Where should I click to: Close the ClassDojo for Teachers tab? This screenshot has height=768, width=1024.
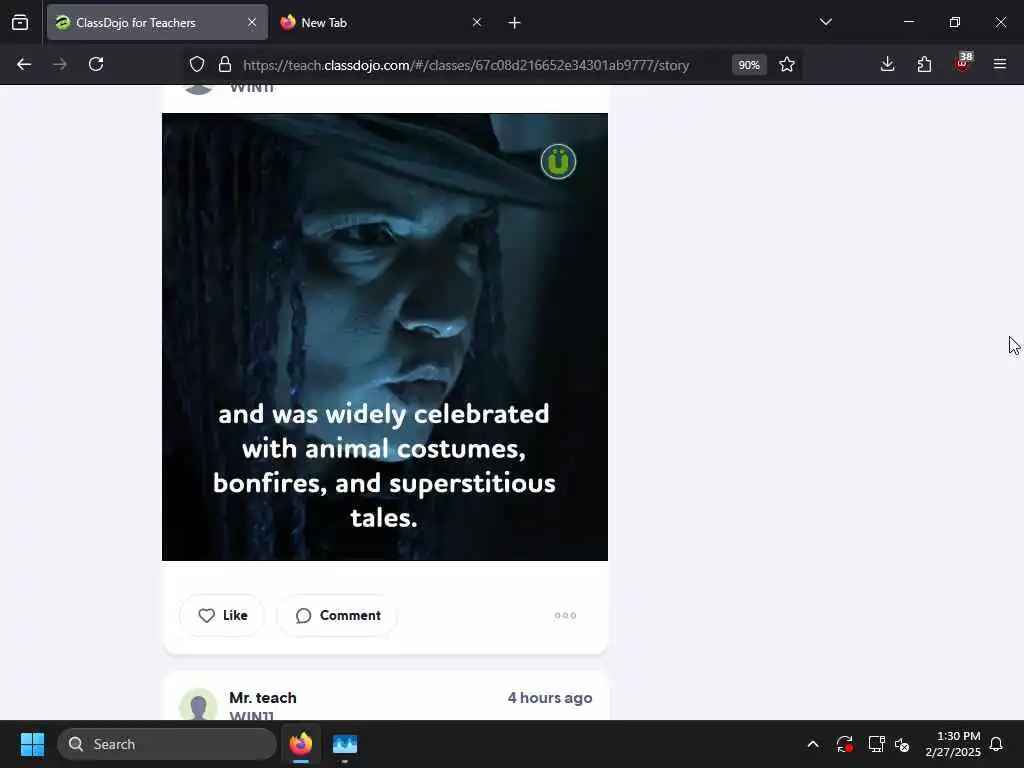[252, 23]
